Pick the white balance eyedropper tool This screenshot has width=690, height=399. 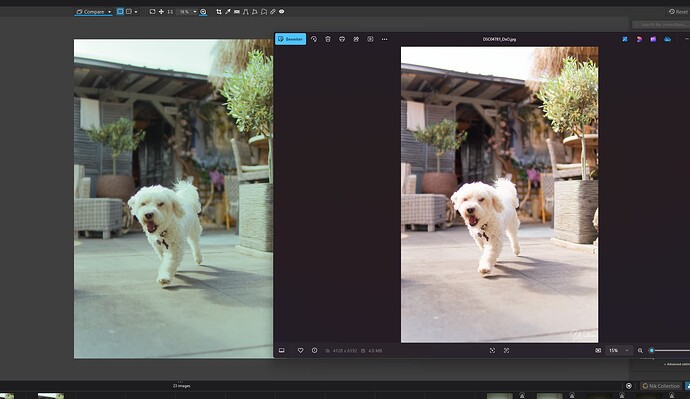(228, 12)
